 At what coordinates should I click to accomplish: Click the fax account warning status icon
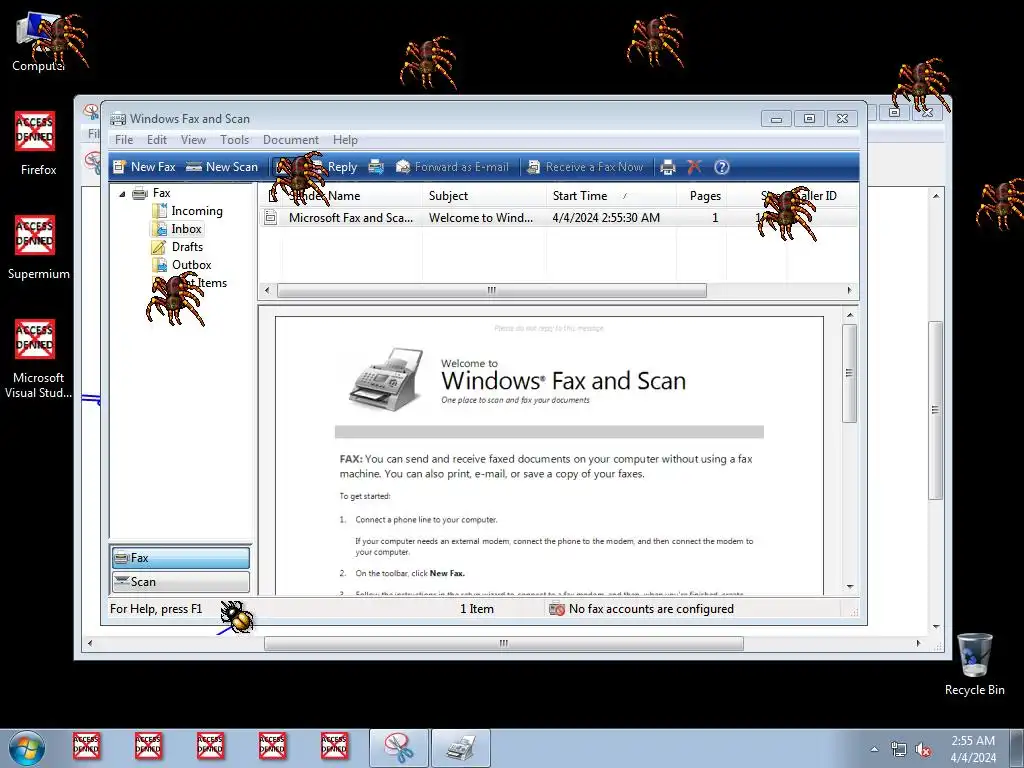pyautogui.click(x=556, y=609)
